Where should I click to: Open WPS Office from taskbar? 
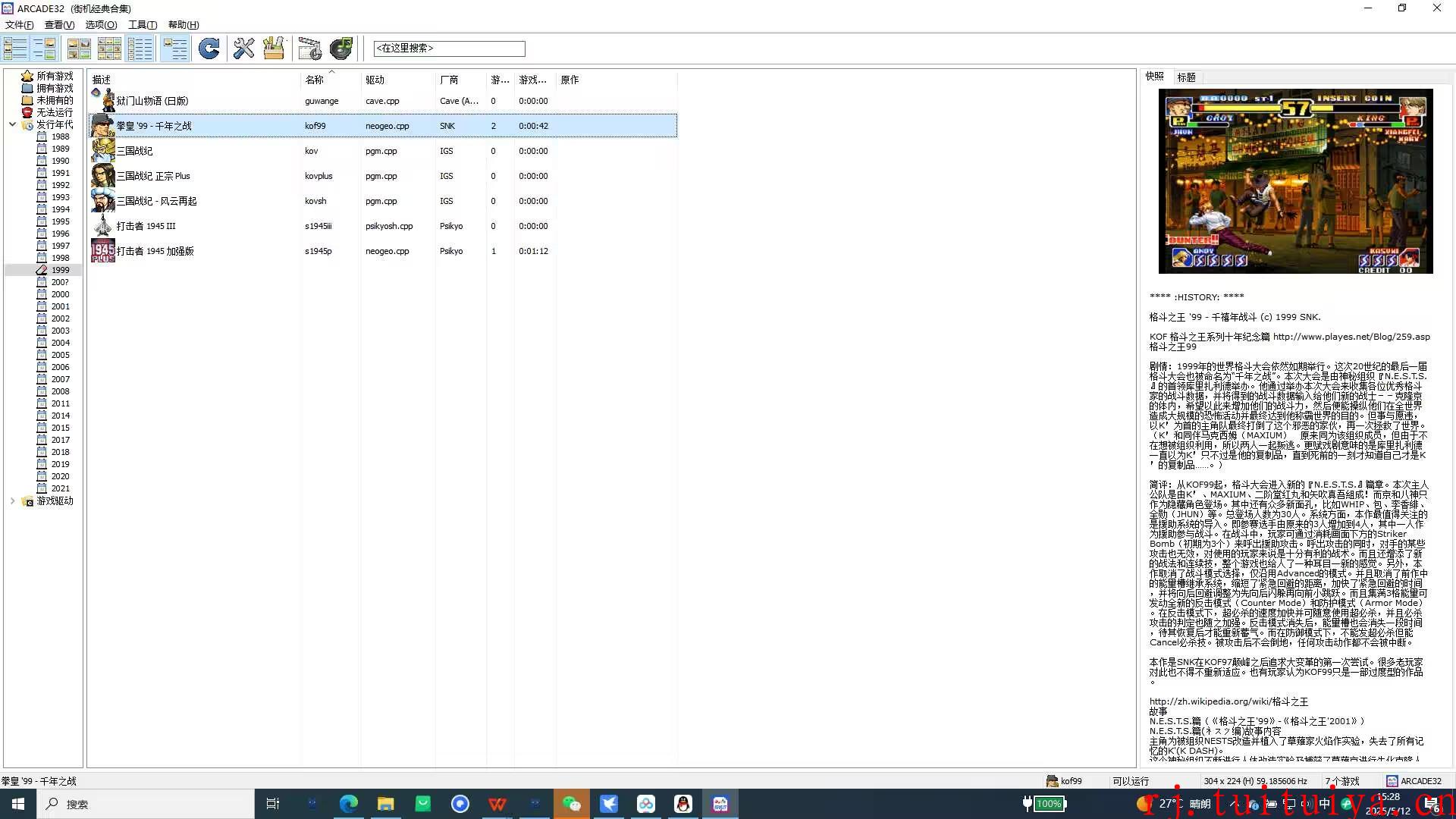[497, 804]
